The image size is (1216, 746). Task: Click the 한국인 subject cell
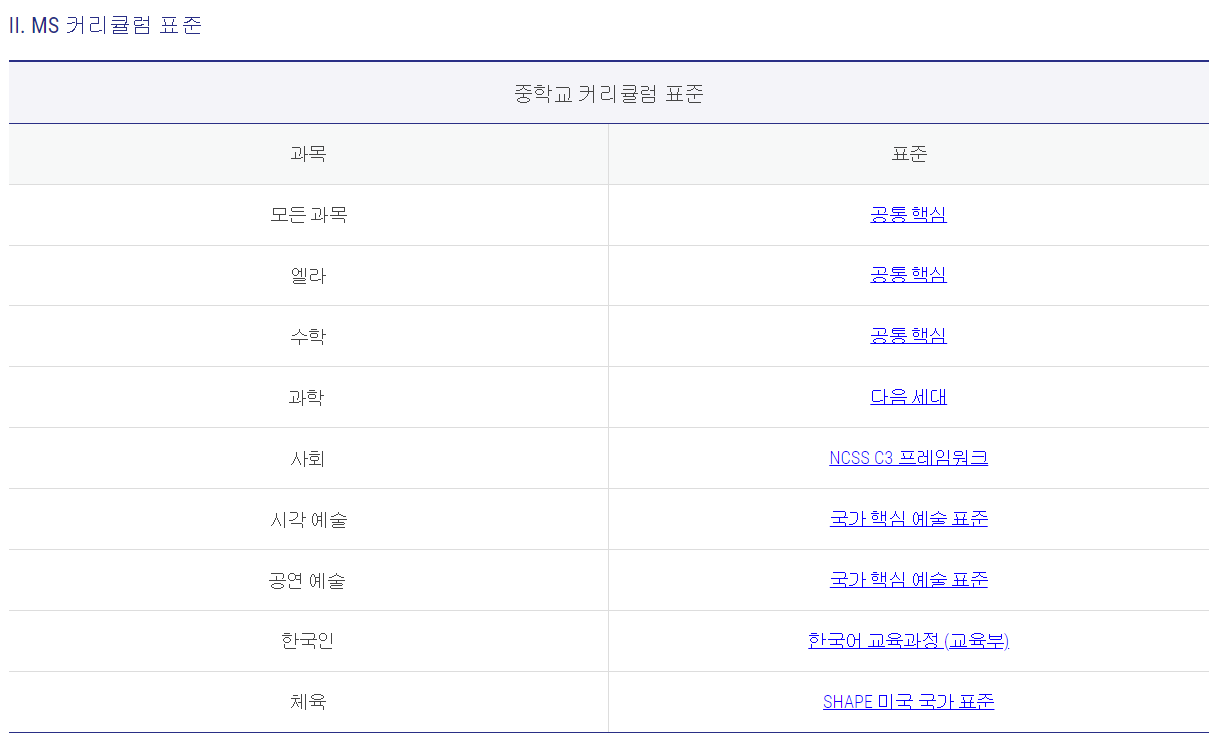pos(308,641)
